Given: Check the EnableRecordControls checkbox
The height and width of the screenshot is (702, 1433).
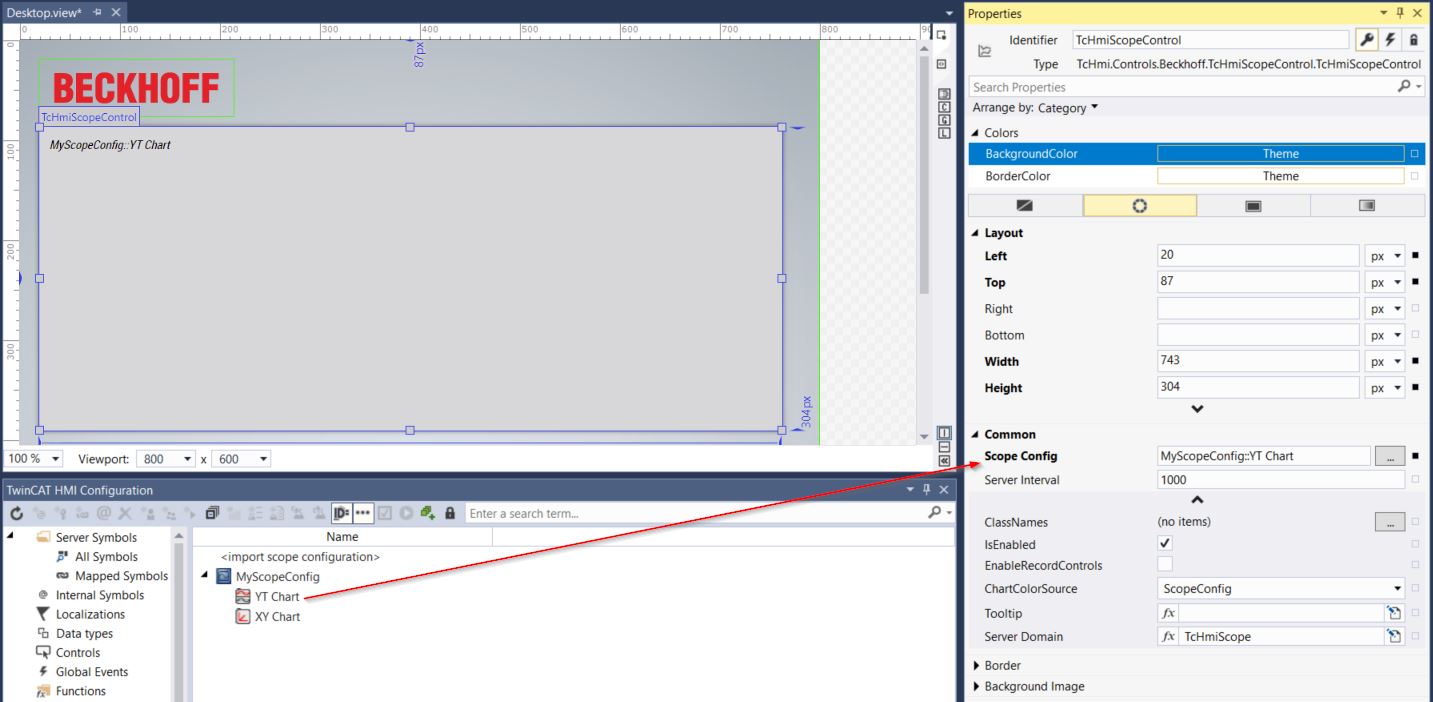Looking at the screenshot, I should click(1165, 565).
